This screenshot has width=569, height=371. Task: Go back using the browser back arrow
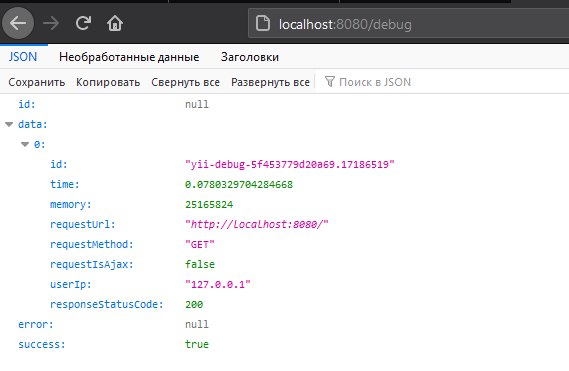coord(18,24)
